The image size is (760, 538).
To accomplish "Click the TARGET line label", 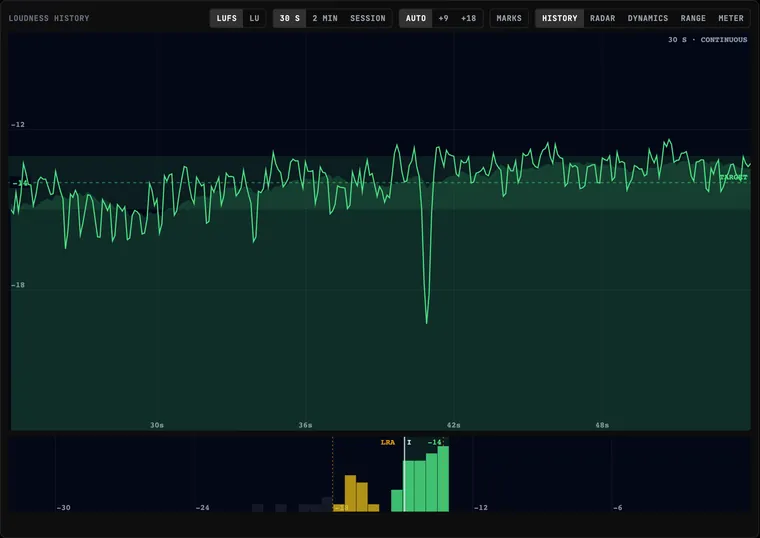I will (733, 178).
